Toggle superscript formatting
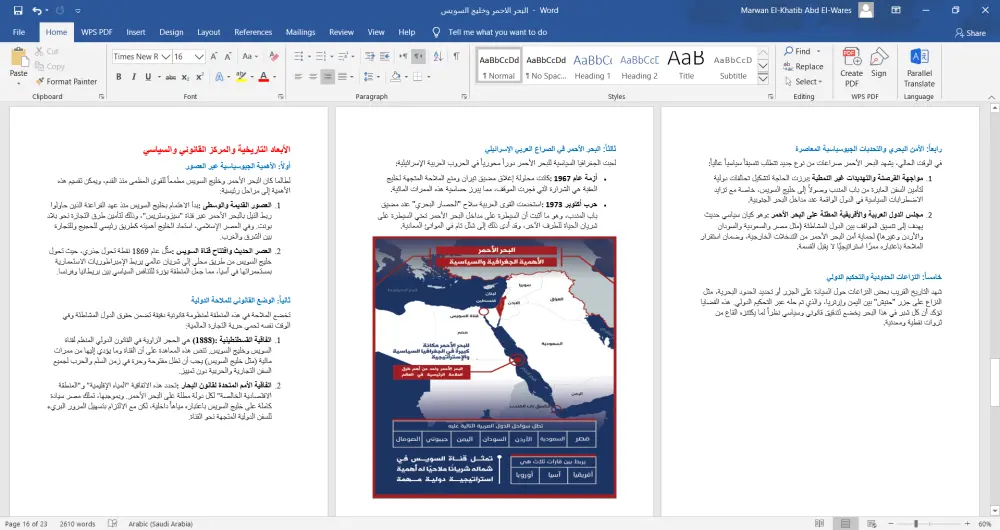This screenshot has width=1000, height=530. (200, 77)
